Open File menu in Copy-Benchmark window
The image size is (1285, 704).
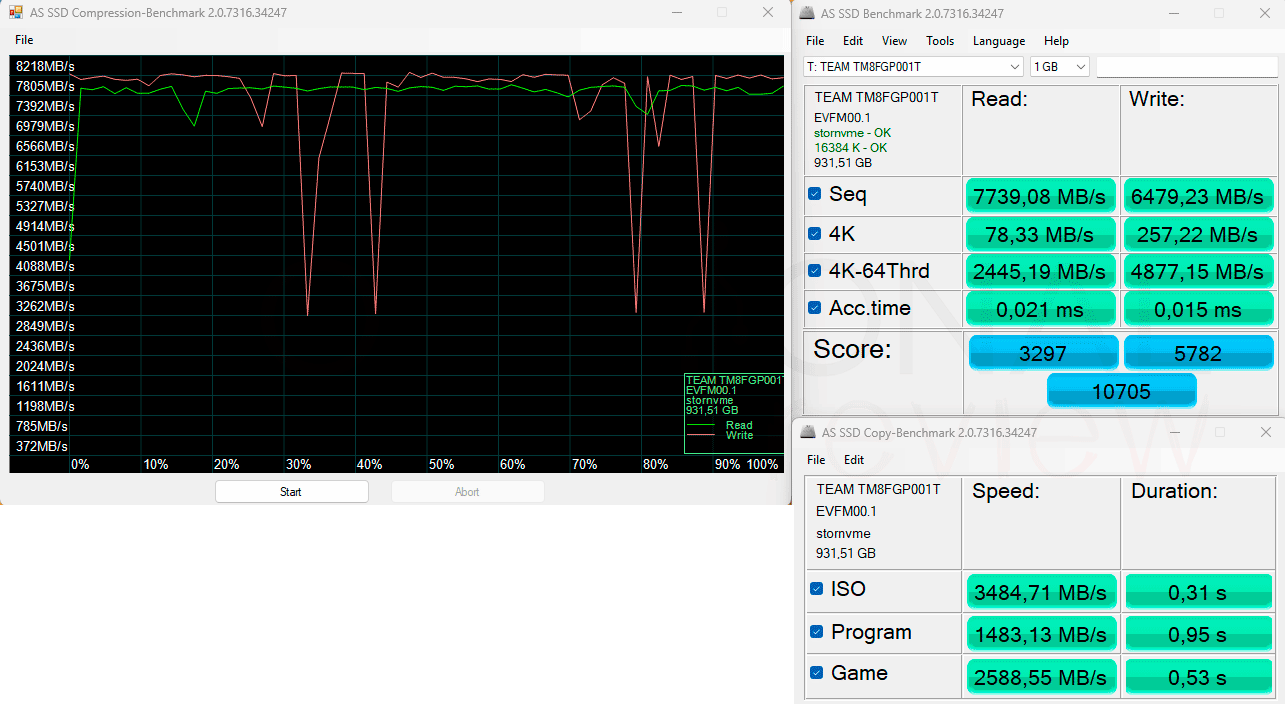[x=816, y=460]
